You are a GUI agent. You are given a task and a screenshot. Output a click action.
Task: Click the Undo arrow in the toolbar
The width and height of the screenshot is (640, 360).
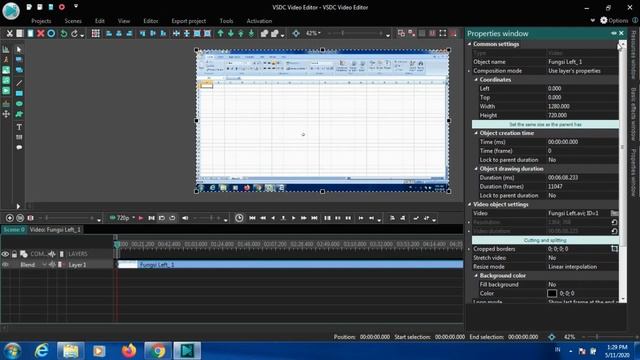(x=64, y=33)
